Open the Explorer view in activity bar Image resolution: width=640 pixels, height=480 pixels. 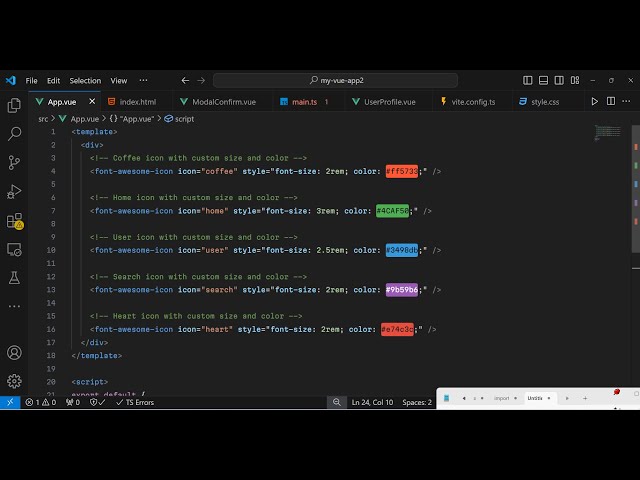pyautogui.click(x=14, y=105)
